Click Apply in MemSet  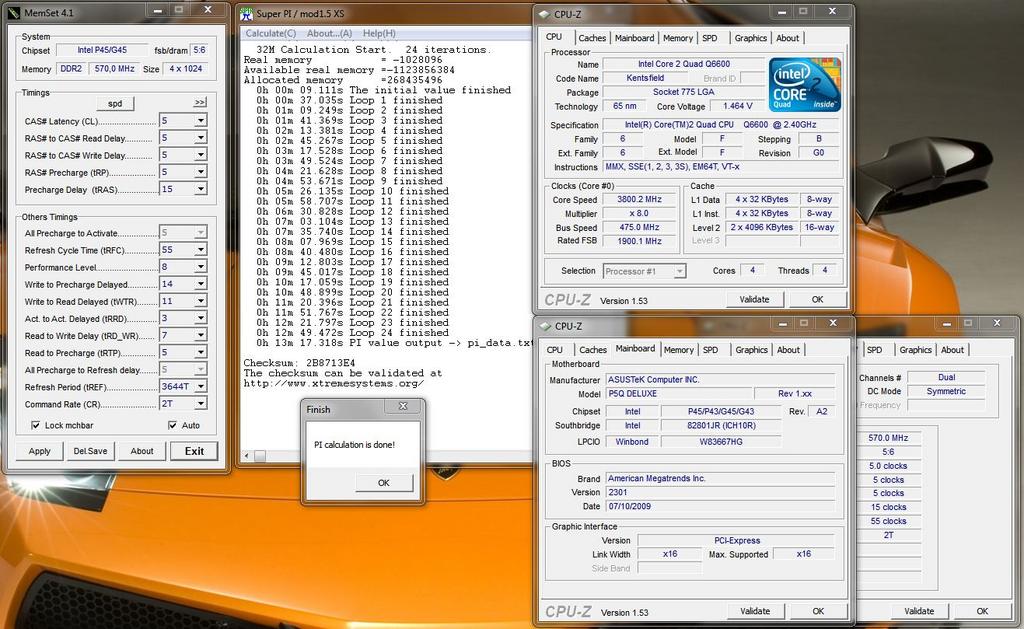[39, 451]
